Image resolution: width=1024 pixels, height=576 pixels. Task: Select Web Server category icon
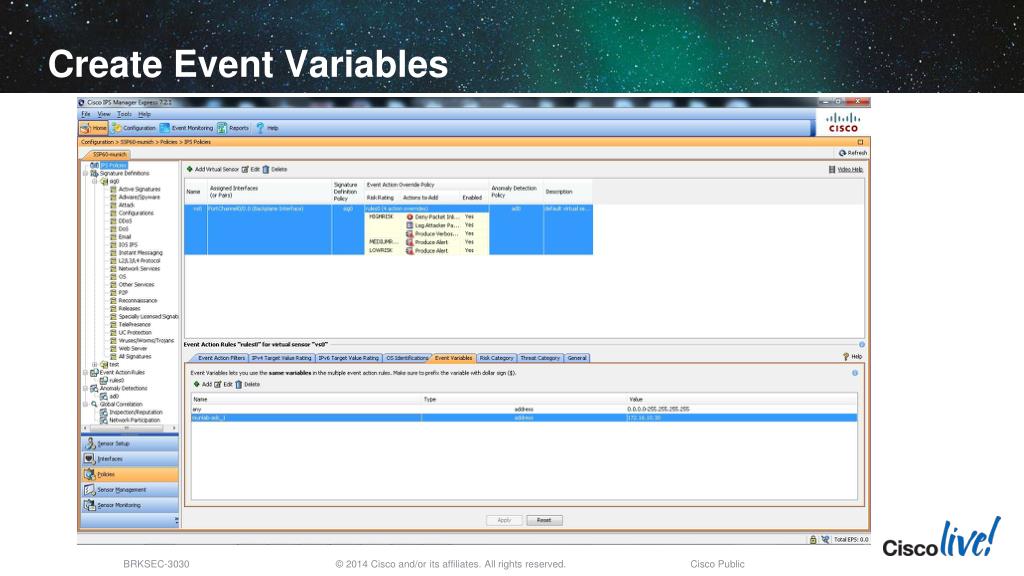114,349
